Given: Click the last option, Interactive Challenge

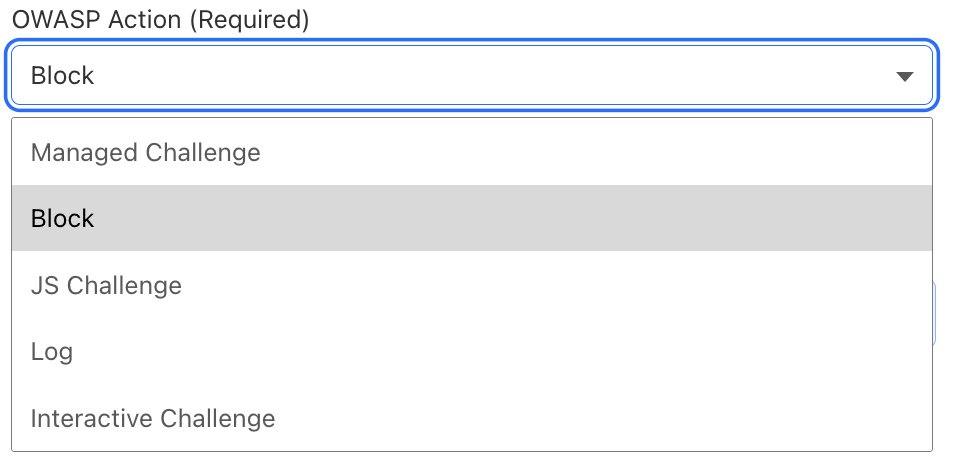Looking at the screenshot, I should pyautogui.click(x=153, y=418).
